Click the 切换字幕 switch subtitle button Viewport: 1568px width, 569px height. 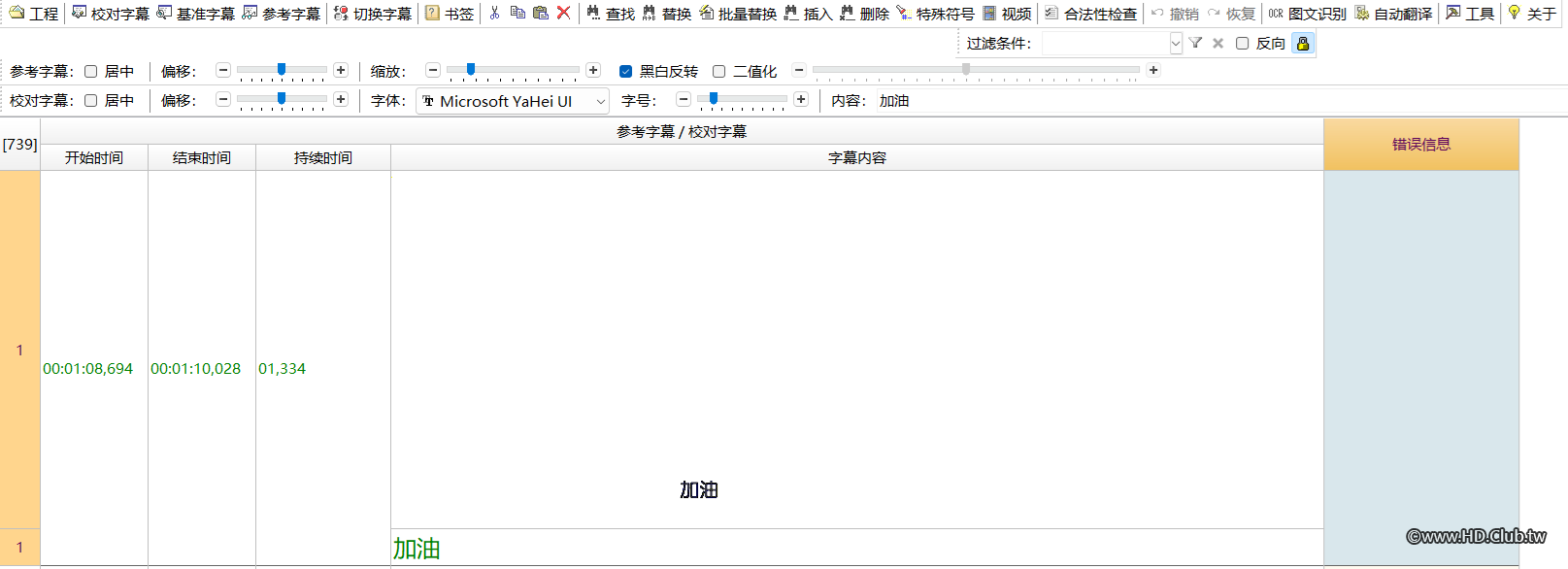coord(373,14)
